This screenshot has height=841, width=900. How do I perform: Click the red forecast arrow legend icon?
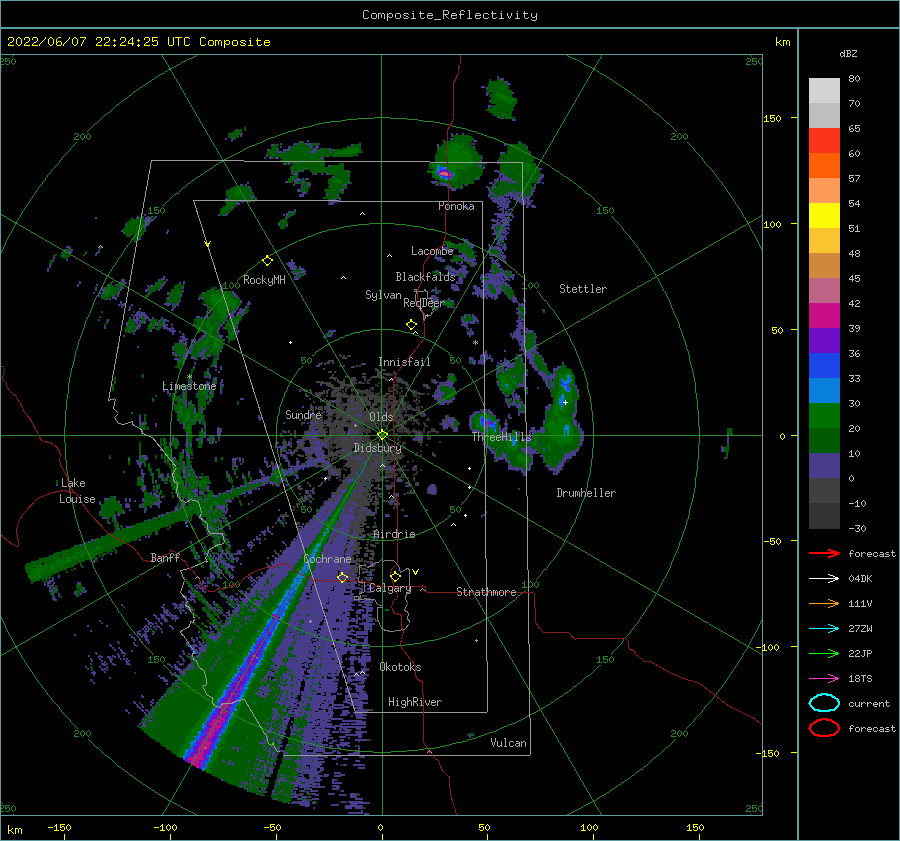824,553
